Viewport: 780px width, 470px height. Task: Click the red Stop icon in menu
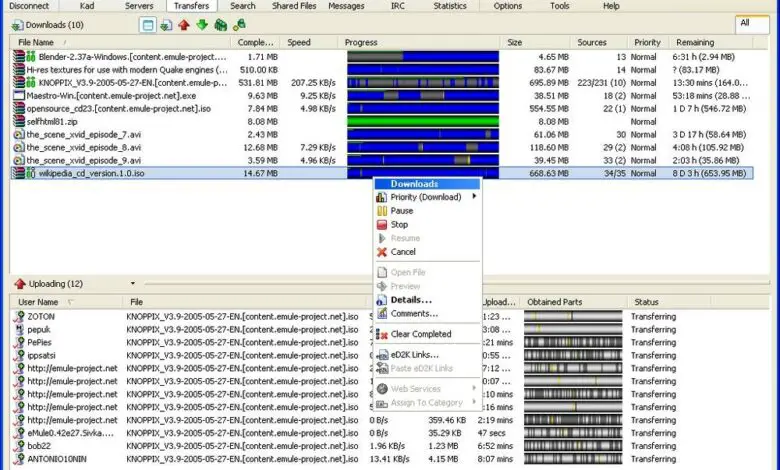(x=381, y=225)
